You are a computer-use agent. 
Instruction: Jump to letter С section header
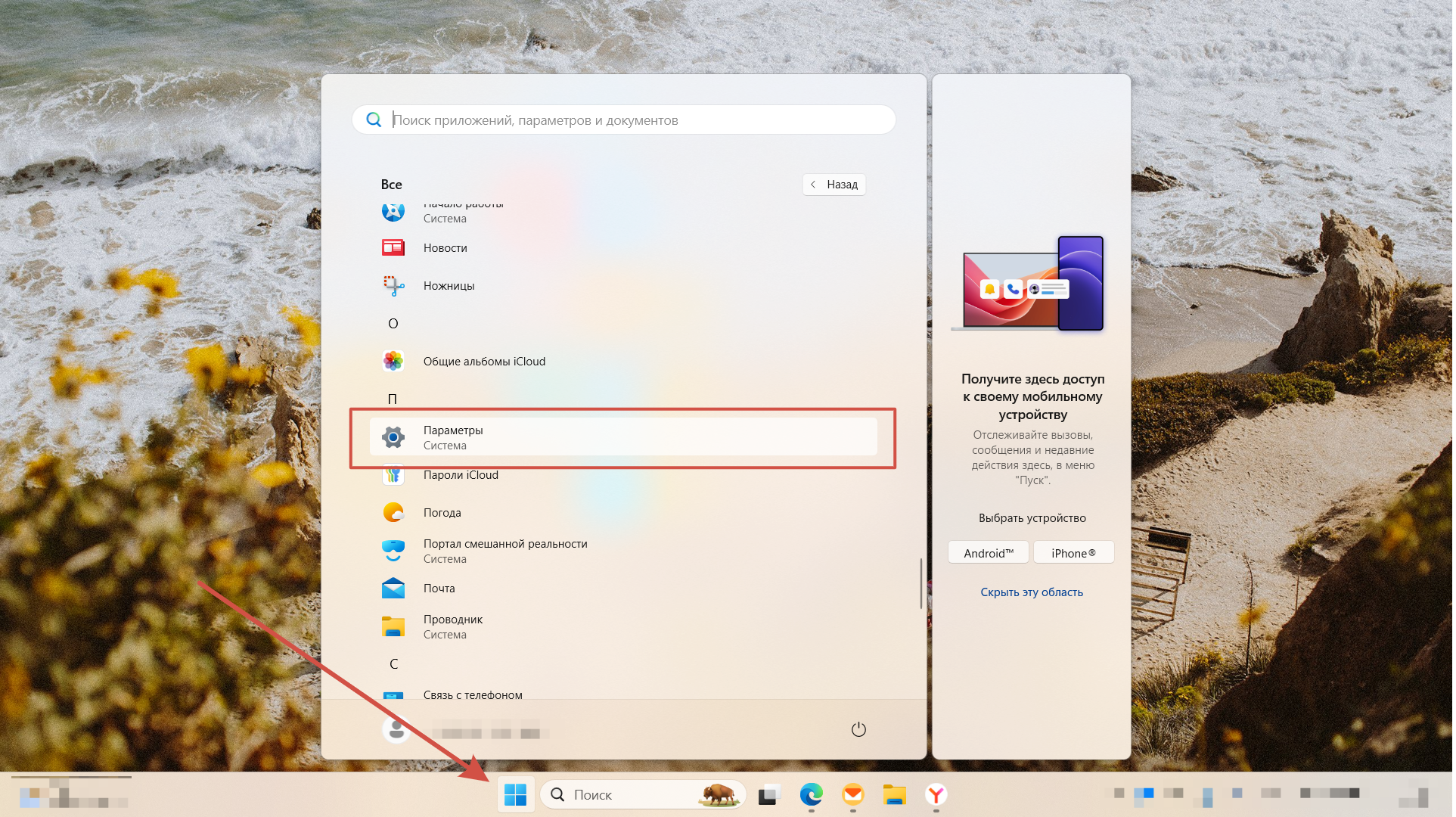pyautogui.click(x=393, y=664)
